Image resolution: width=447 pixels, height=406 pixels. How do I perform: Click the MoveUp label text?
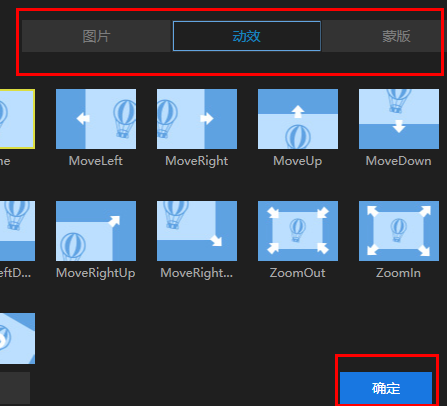298,161
